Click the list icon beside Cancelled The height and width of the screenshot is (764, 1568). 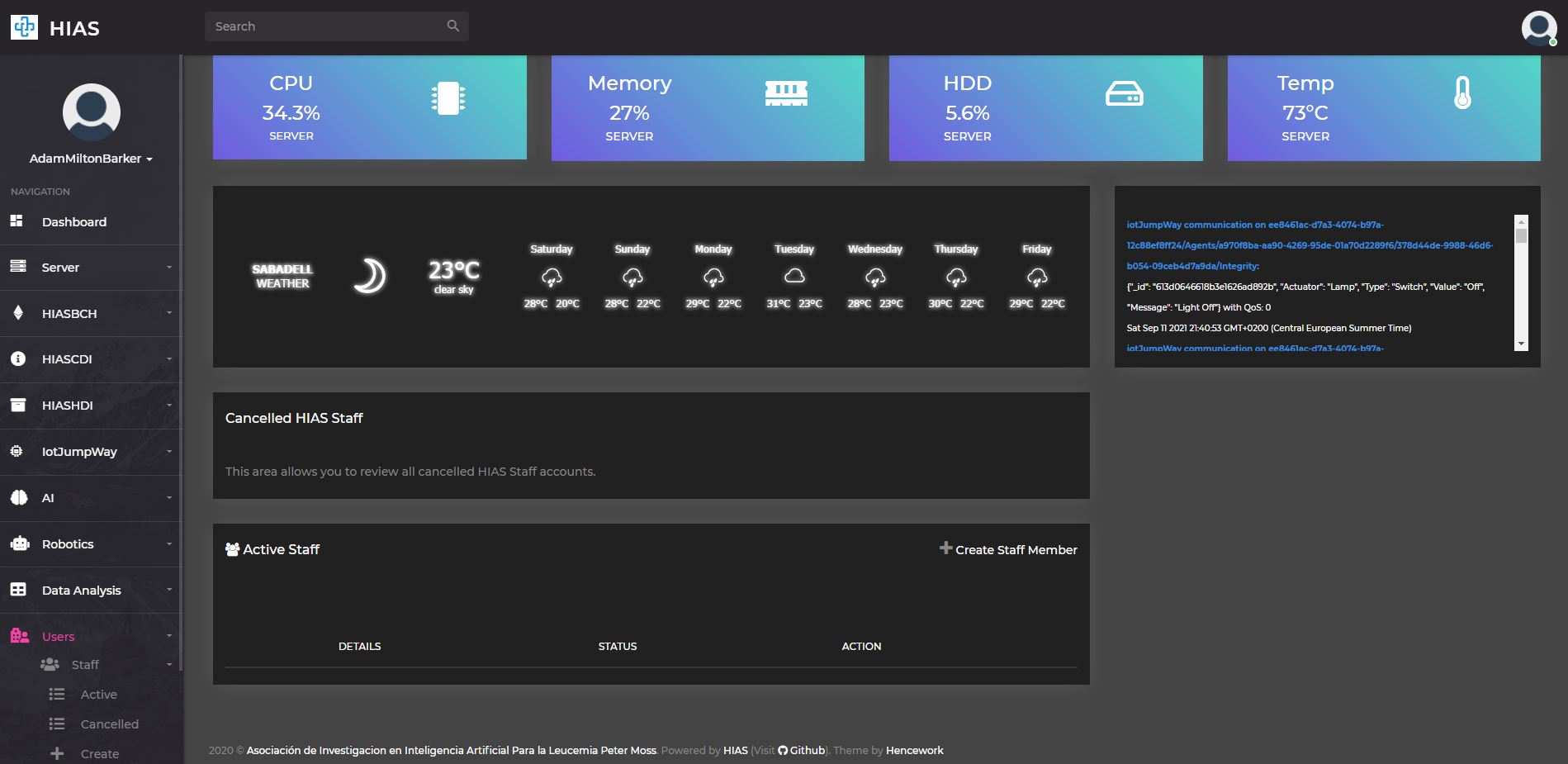[57, 724]
